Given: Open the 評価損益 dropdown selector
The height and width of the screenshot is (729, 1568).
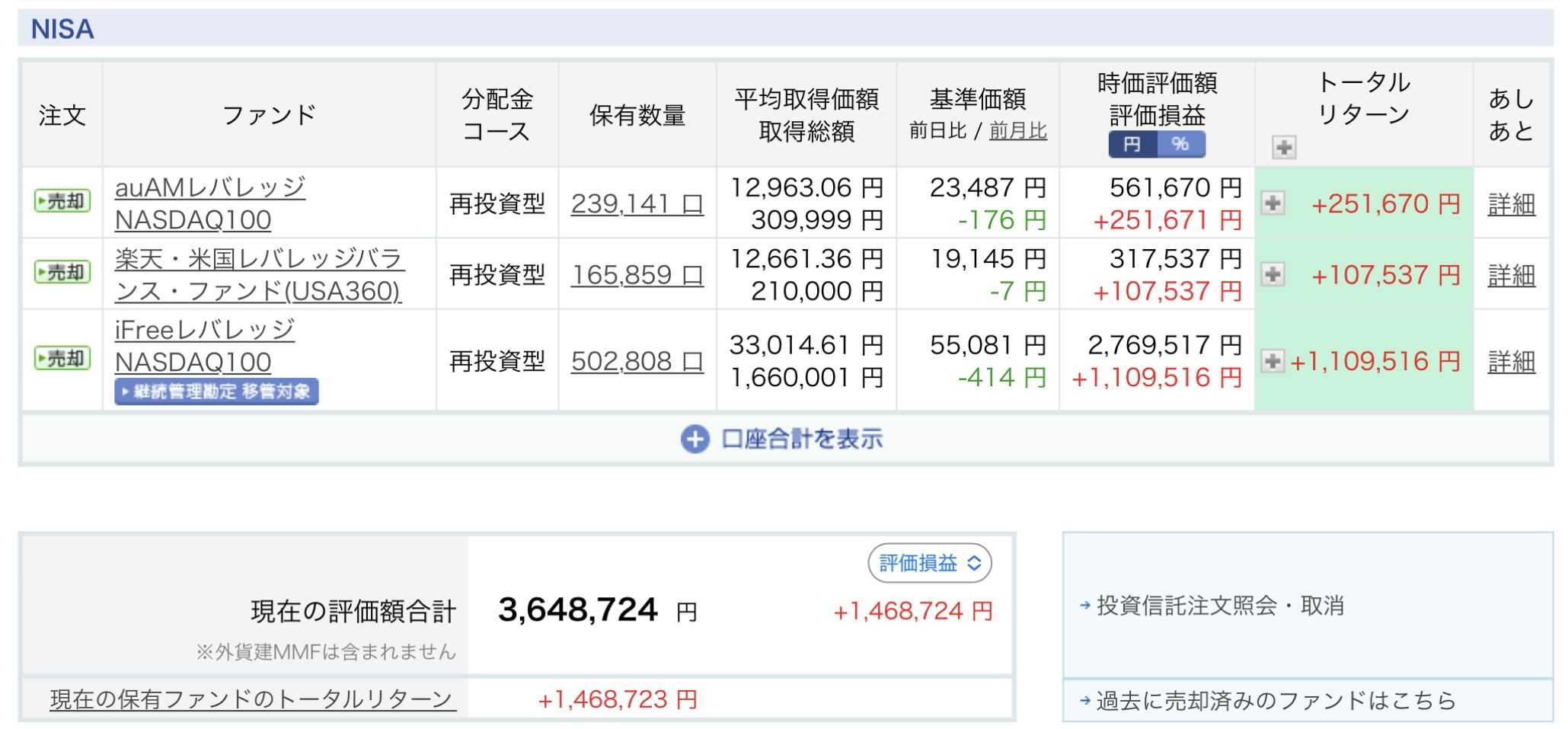Looking at the screenshot, I should (x=929, y=563).
